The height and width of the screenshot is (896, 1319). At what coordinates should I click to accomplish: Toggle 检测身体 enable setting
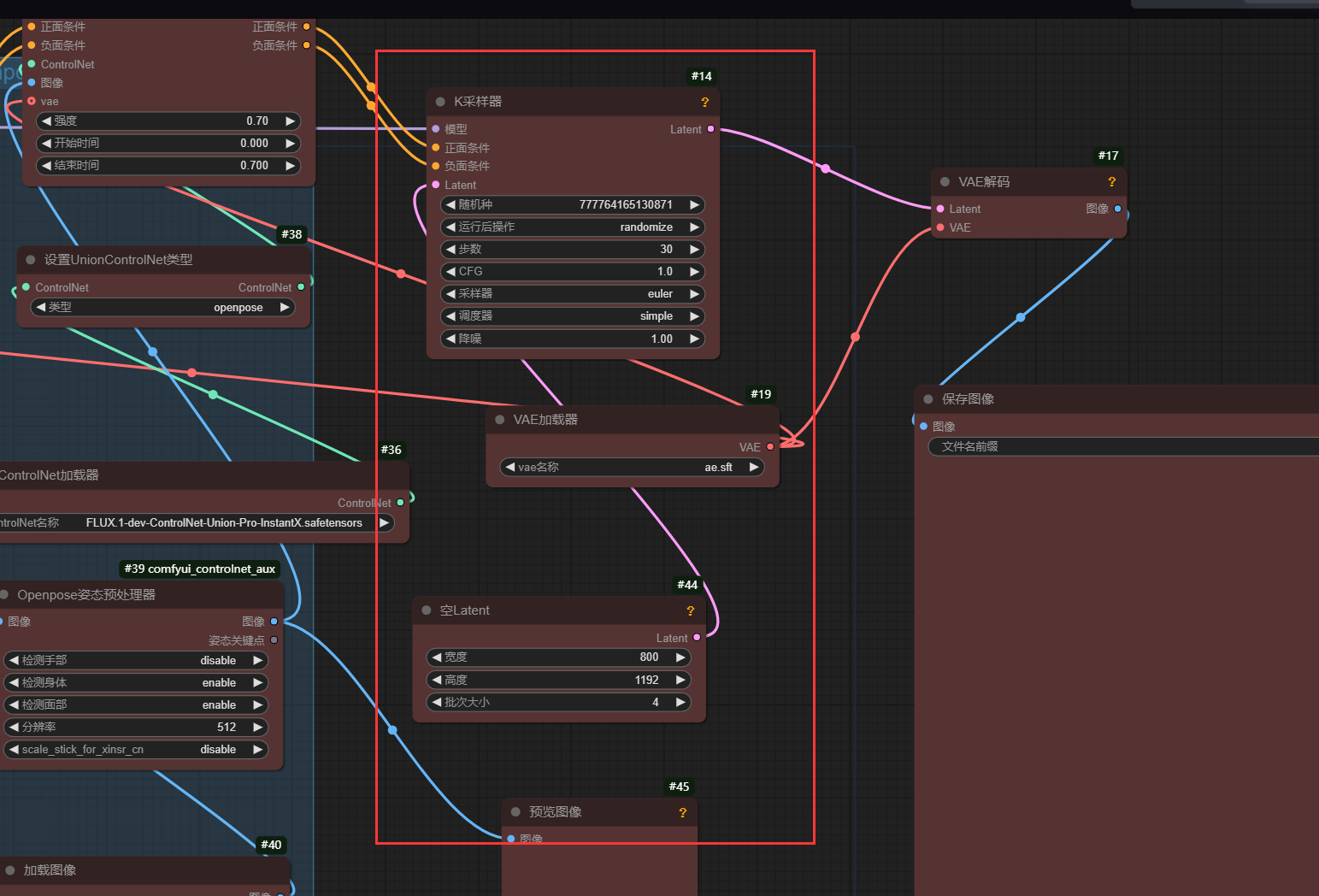pos(136,683)
